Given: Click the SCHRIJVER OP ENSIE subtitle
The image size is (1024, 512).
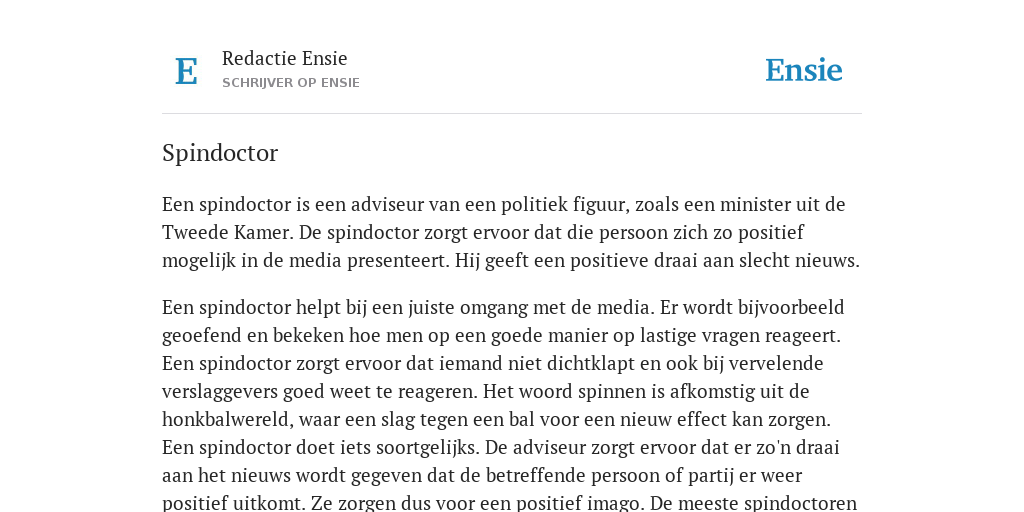Looking at the screenshot, I should (291, 83).
